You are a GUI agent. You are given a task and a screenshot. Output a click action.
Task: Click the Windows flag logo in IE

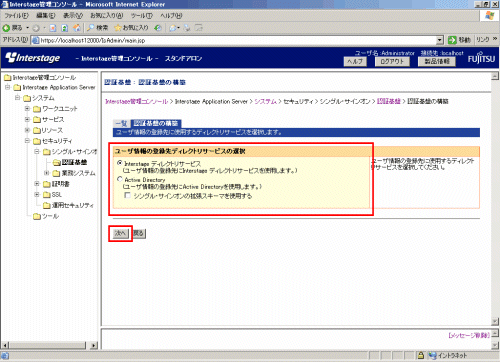click(489, 16)
